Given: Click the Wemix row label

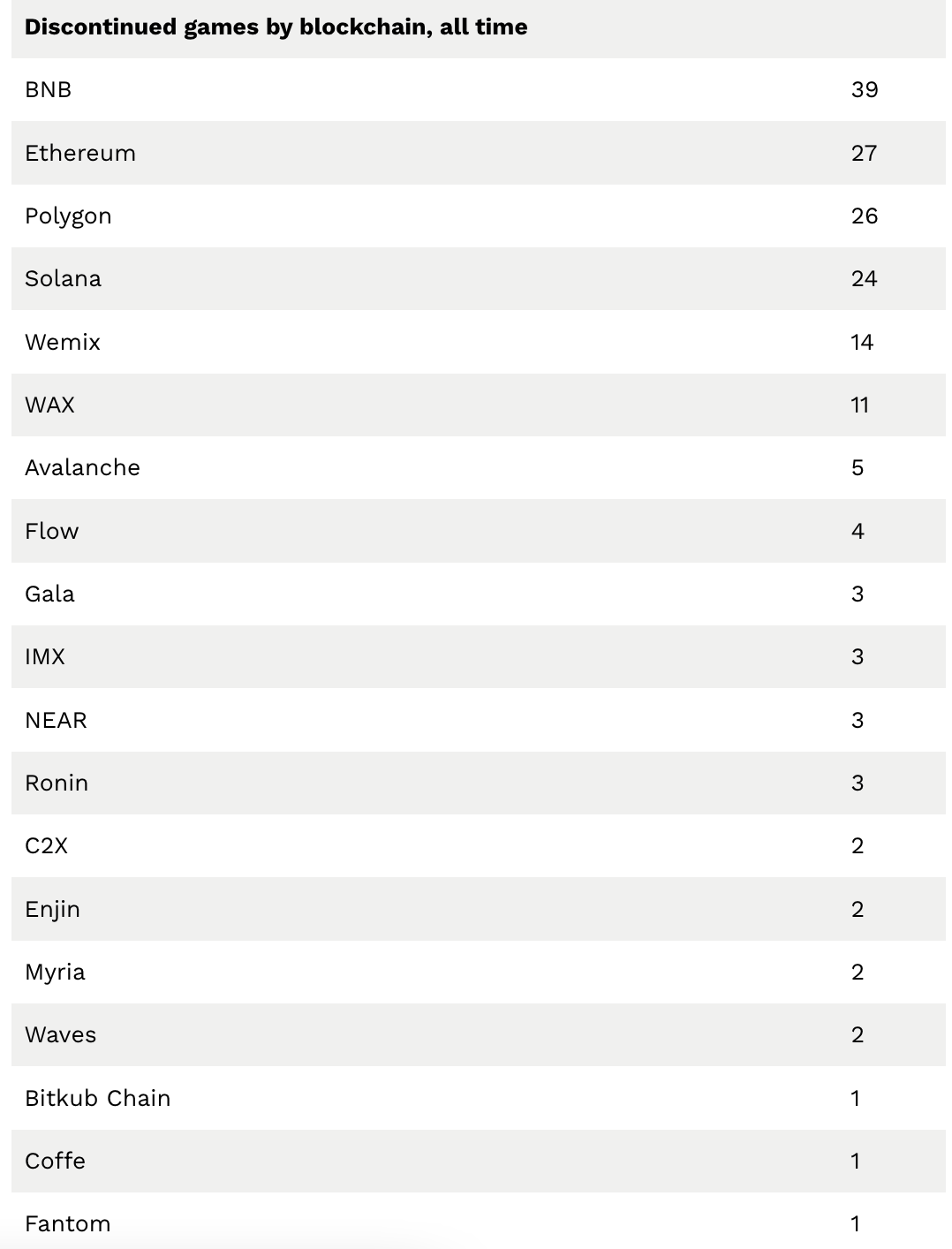Looking at the screenshot, I should coord(63,342).
